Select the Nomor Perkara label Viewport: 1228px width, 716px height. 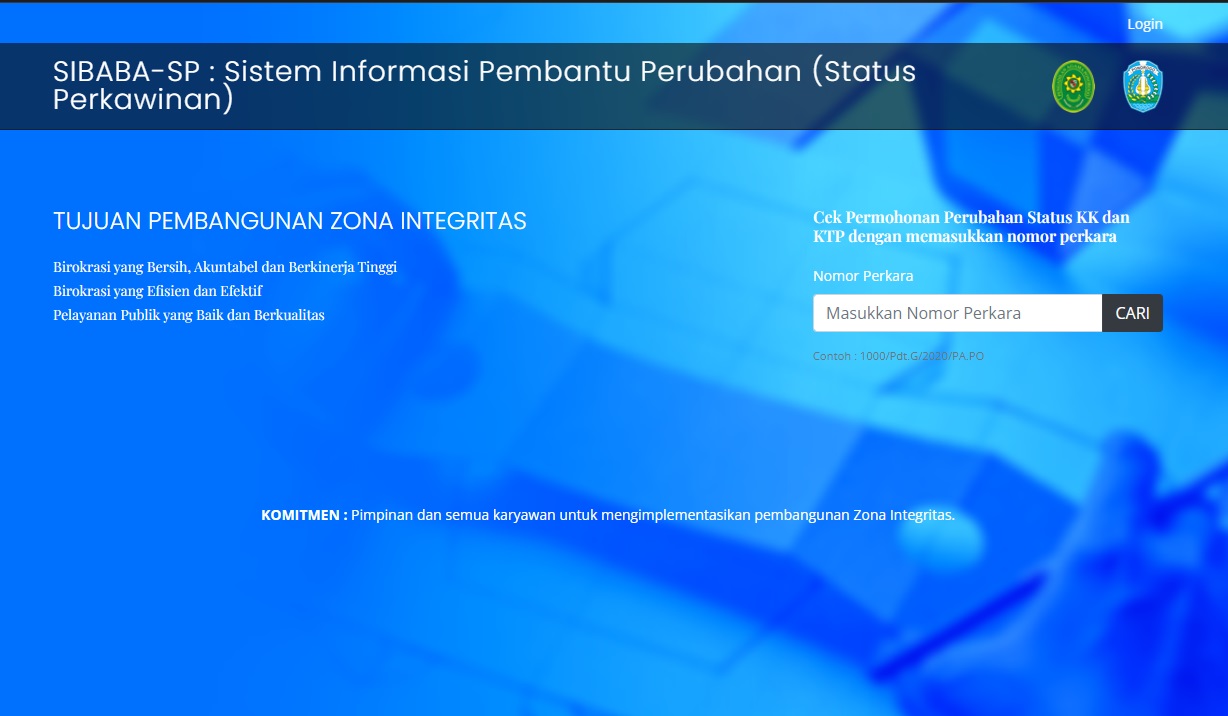[862, 276]
